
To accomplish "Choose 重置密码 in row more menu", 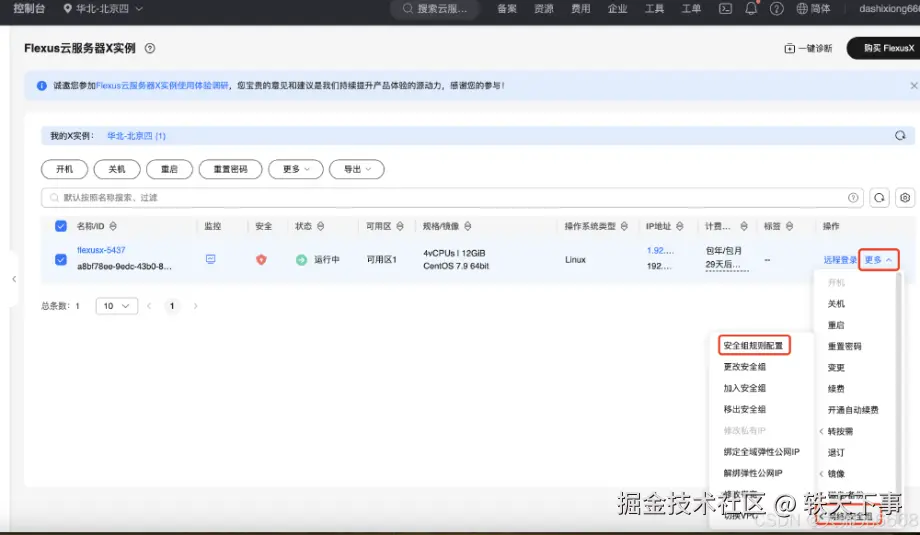I will coord(844,347).
